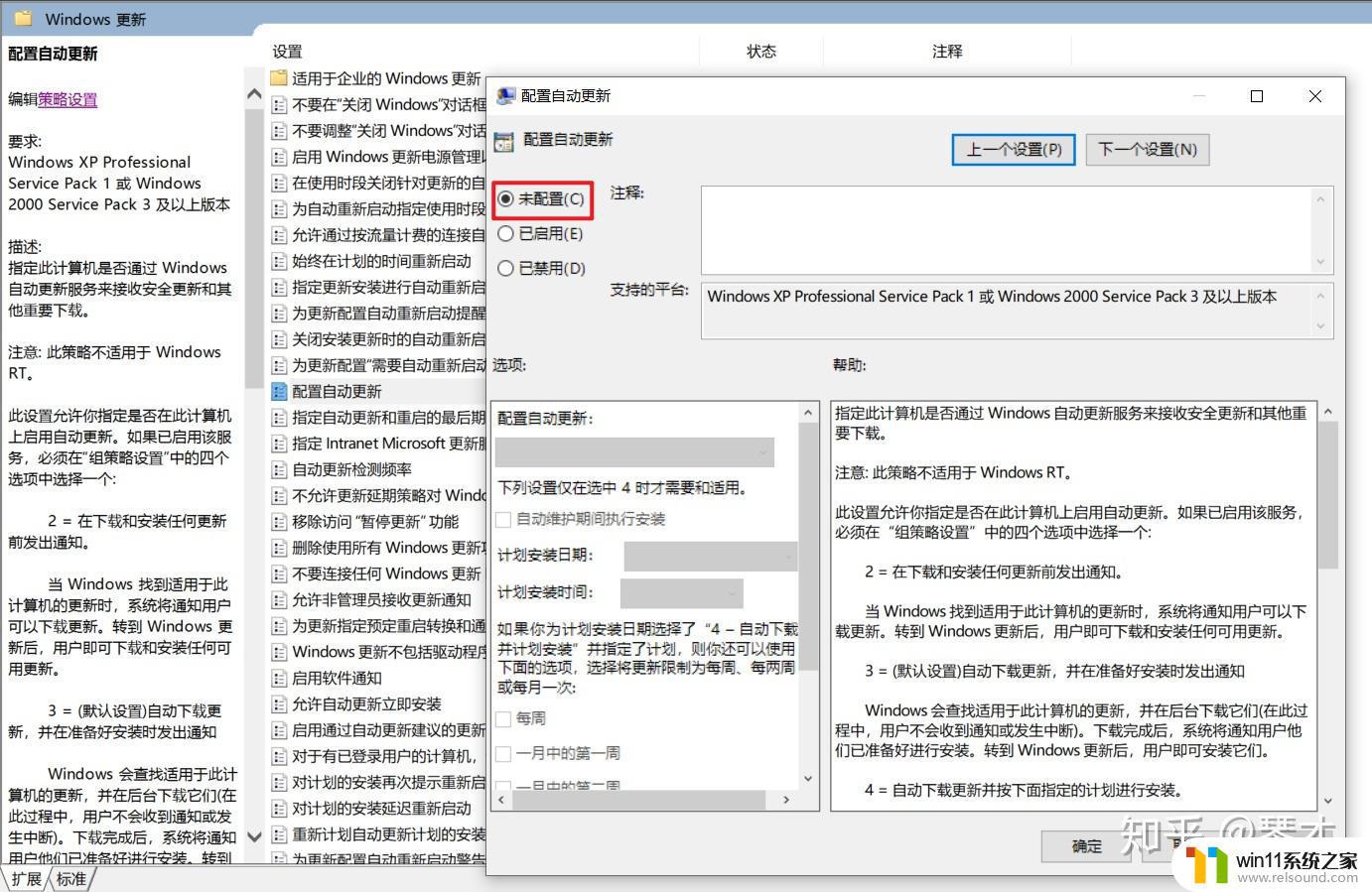The height and width of the screenshot is (892, 1372).
Task: Click icon for 始终在计划的时间重新启动
Action: (279, 261)
